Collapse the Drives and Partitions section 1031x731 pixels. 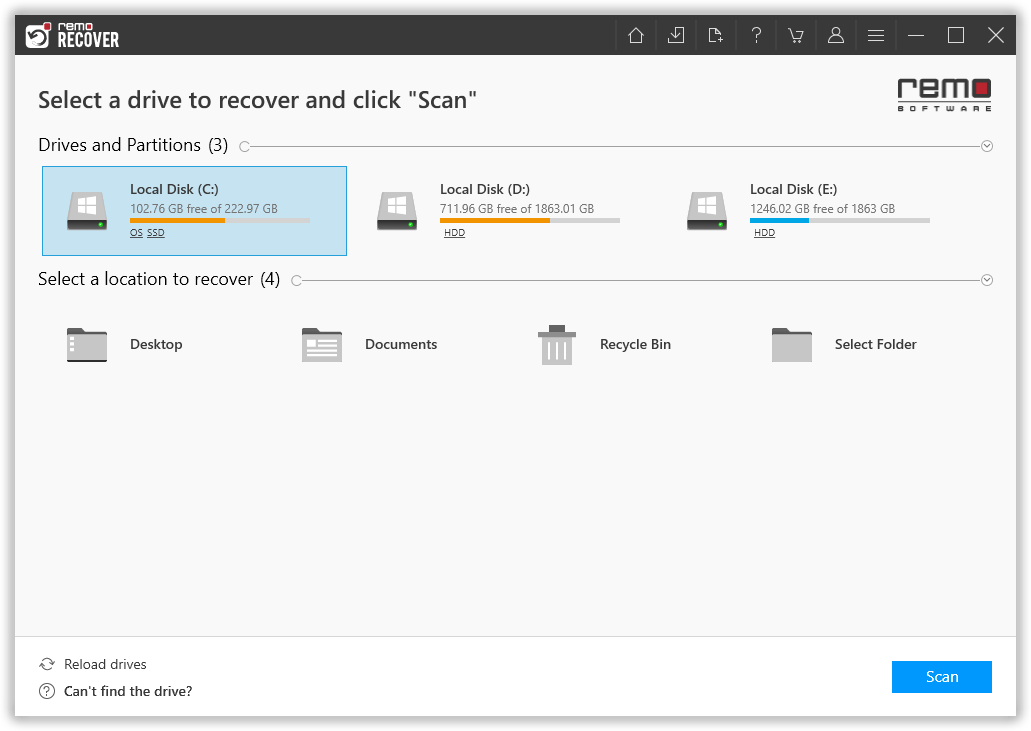pos(987,145)
